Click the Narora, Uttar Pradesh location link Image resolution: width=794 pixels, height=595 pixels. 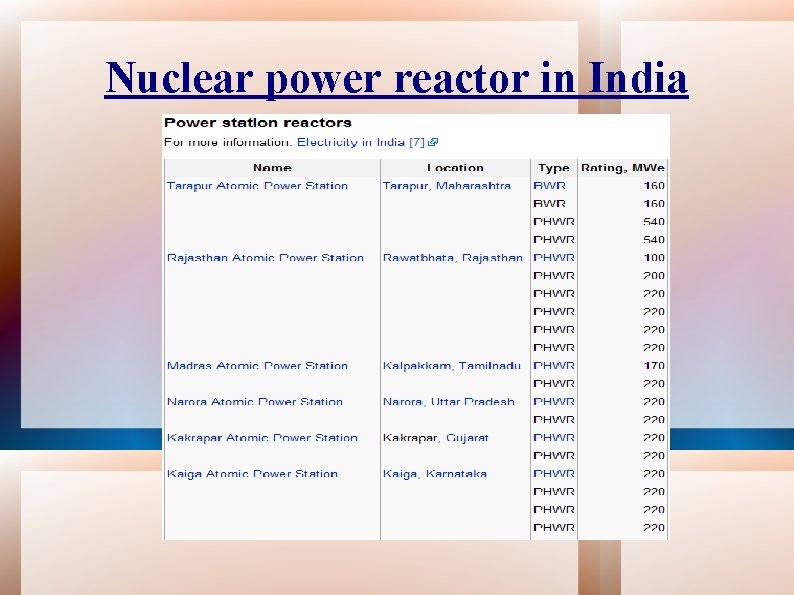pyautogui.click(x=449, y=402)
